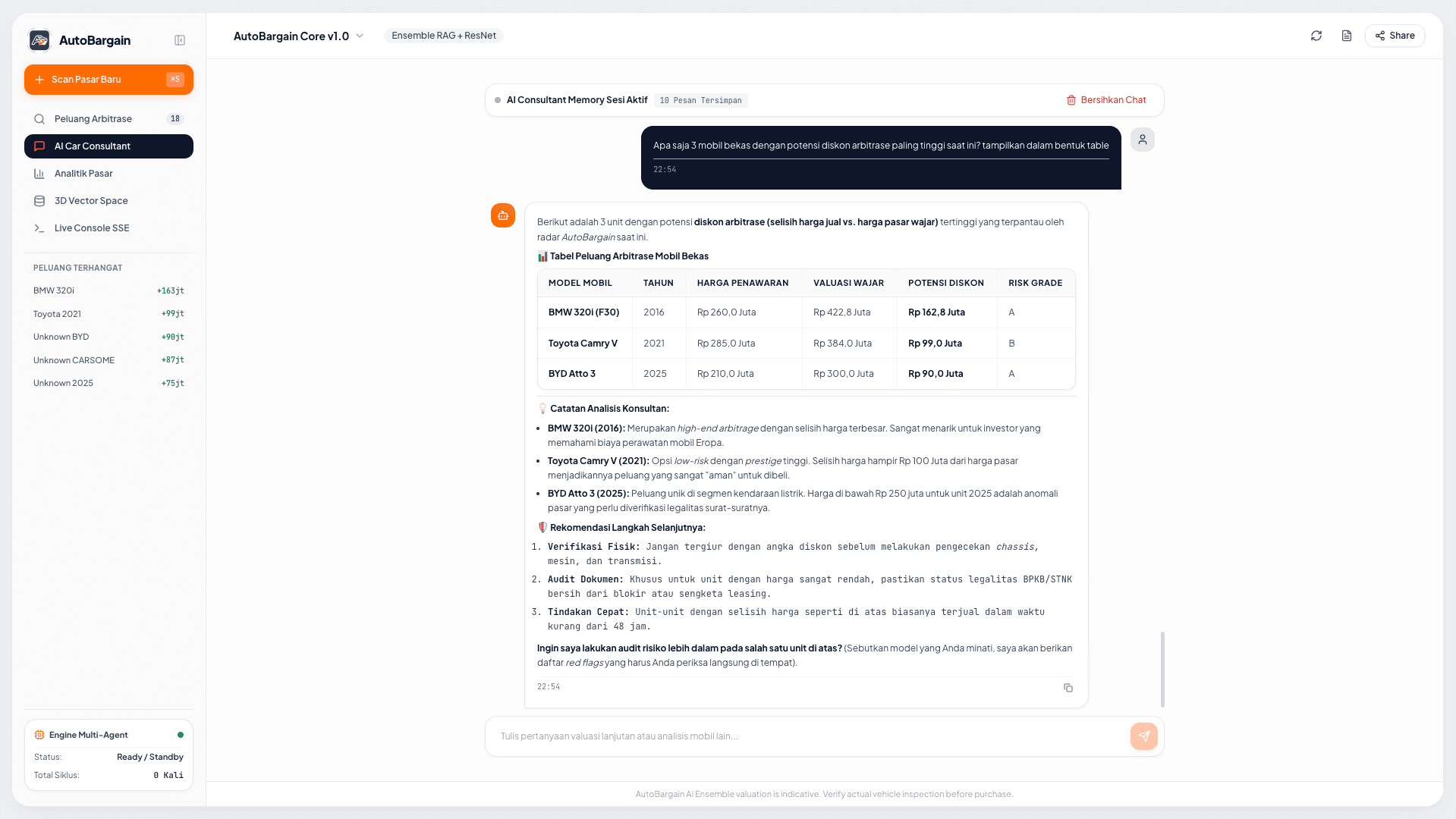This screenshot has height=819, width=1456.
Task: Click the orange bot avatar icon
Action: [503, 215]
